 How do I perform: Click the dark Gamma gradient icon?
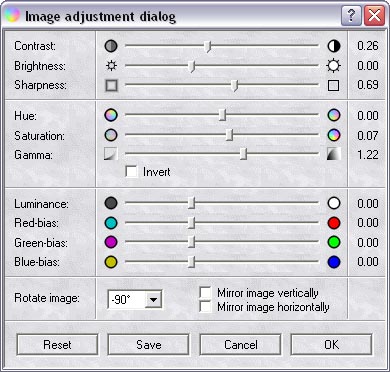(x=334, y=154)
